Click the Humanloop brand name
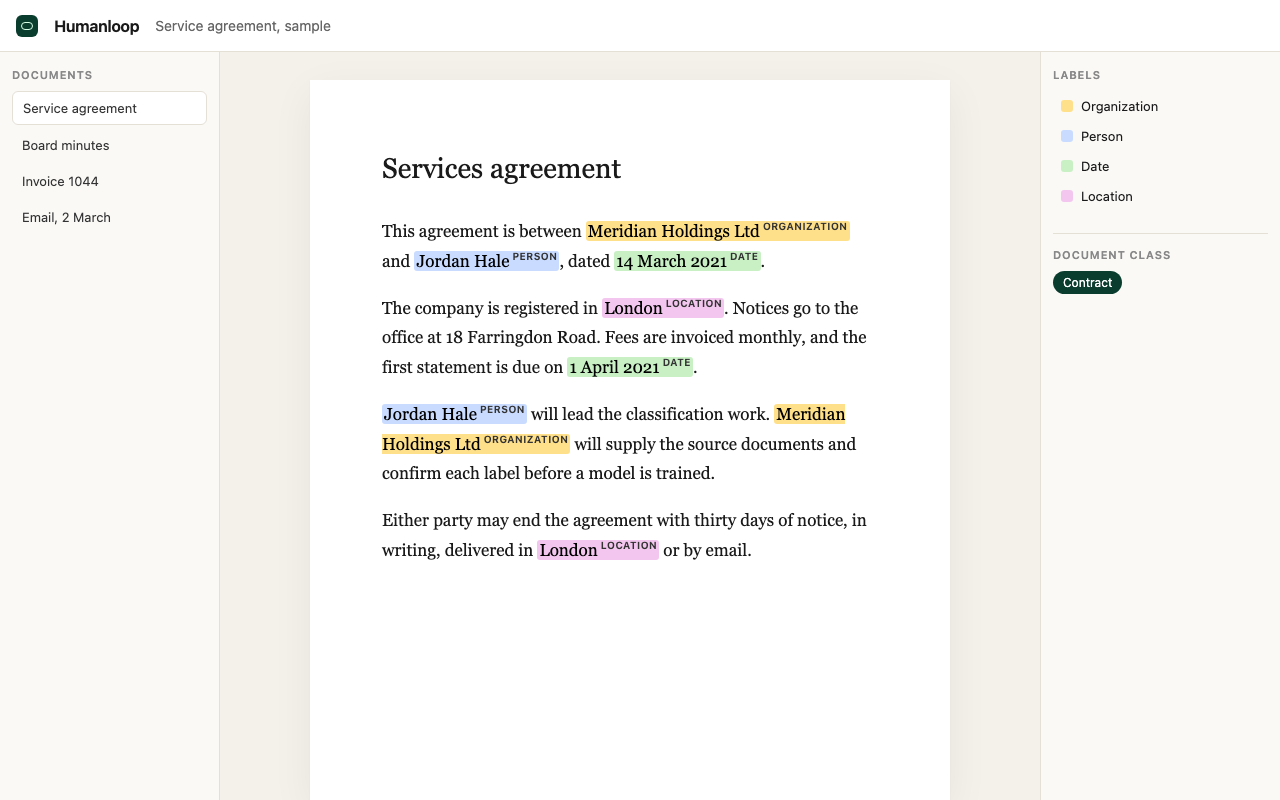Screen dimensions: 1280x800 (x=97, y=26)
